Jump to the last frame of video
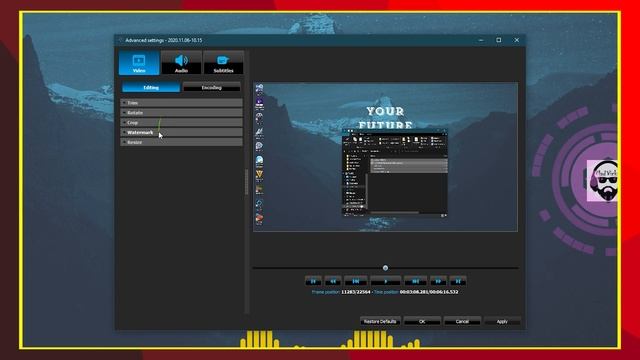The height and width of the screenshot is (360, 640). [458, 281]
